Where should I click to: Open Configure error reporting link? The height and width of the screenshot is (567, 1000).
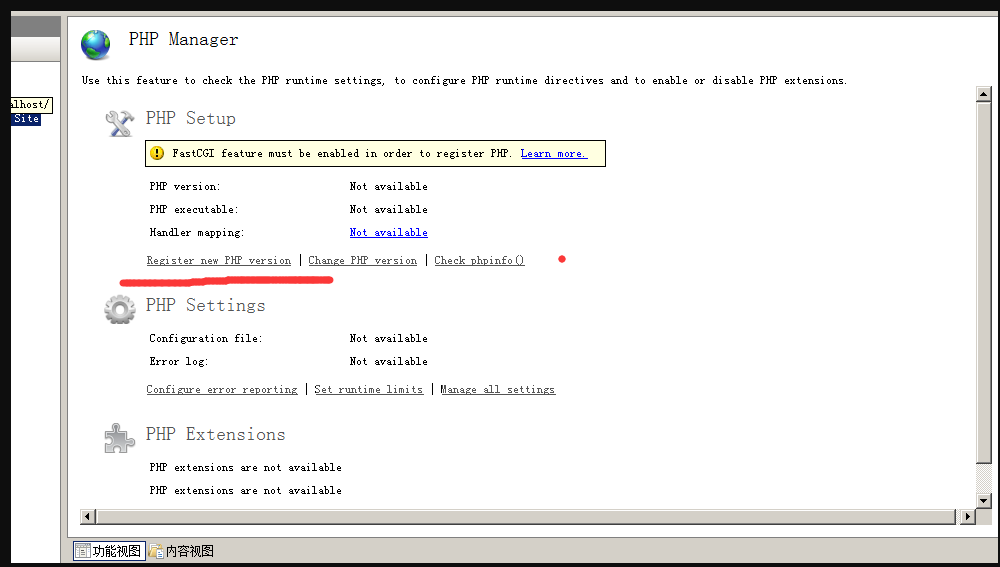coord(222,389)
